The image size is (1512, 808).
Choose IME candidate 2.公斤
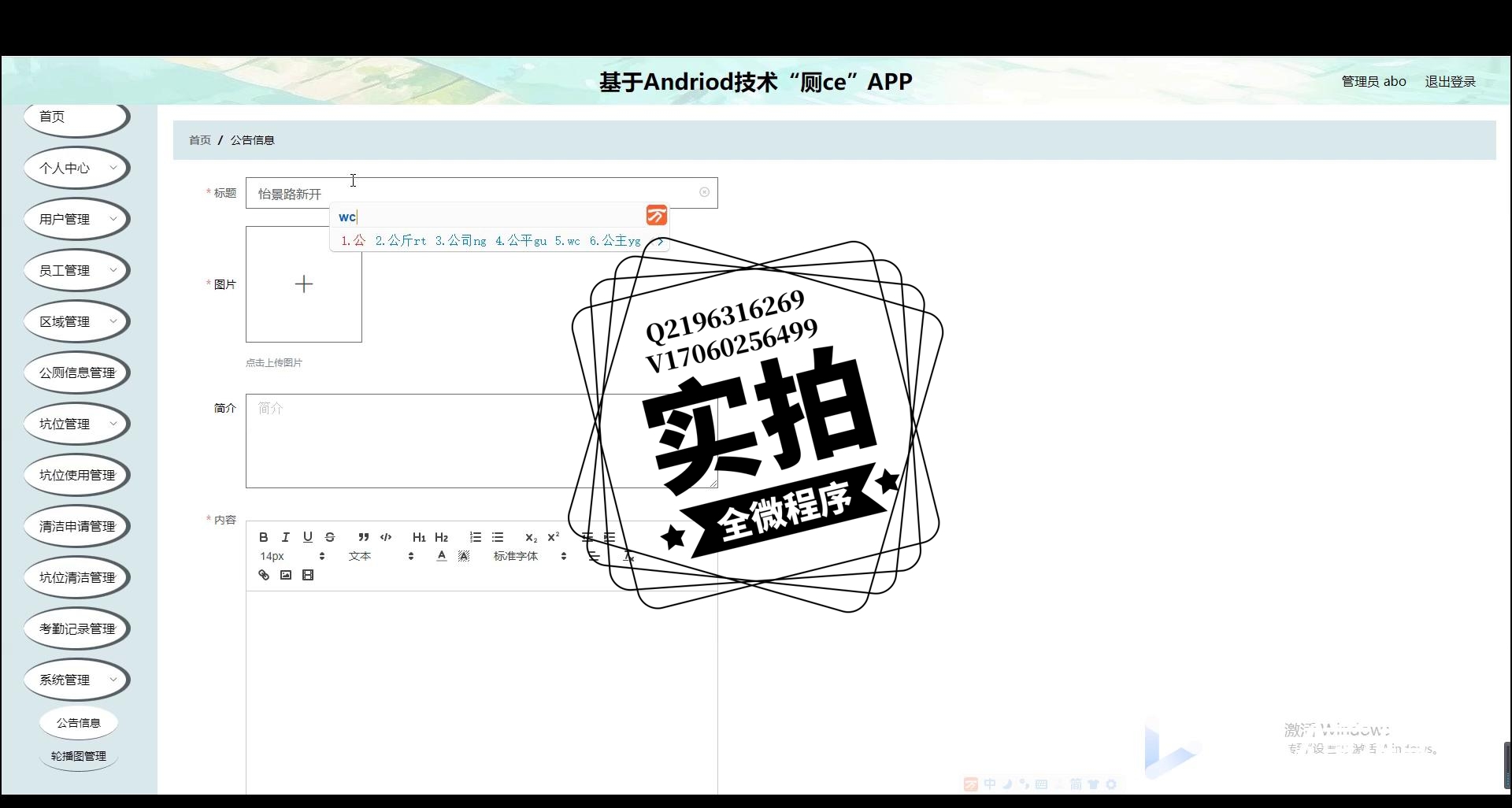tap(401, 241)
